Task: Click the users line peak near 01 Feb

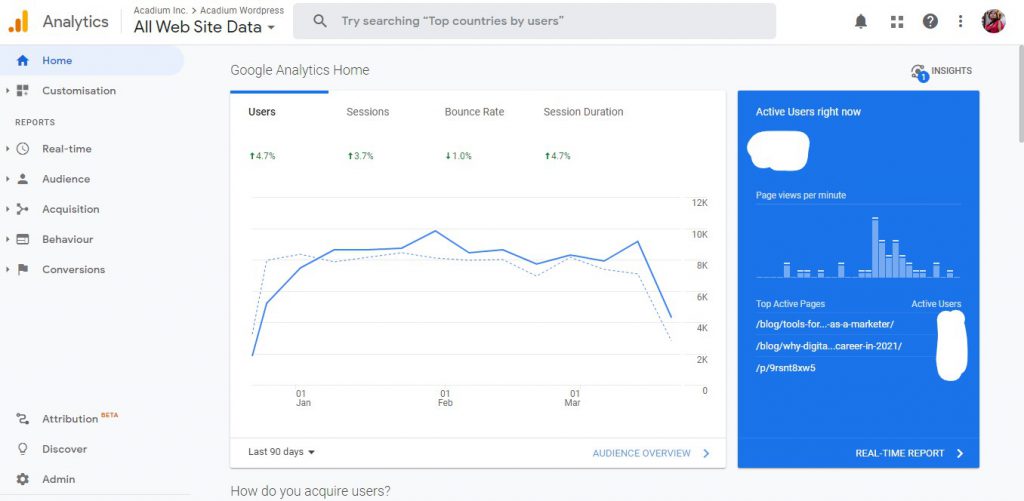Action: point(435,231)
